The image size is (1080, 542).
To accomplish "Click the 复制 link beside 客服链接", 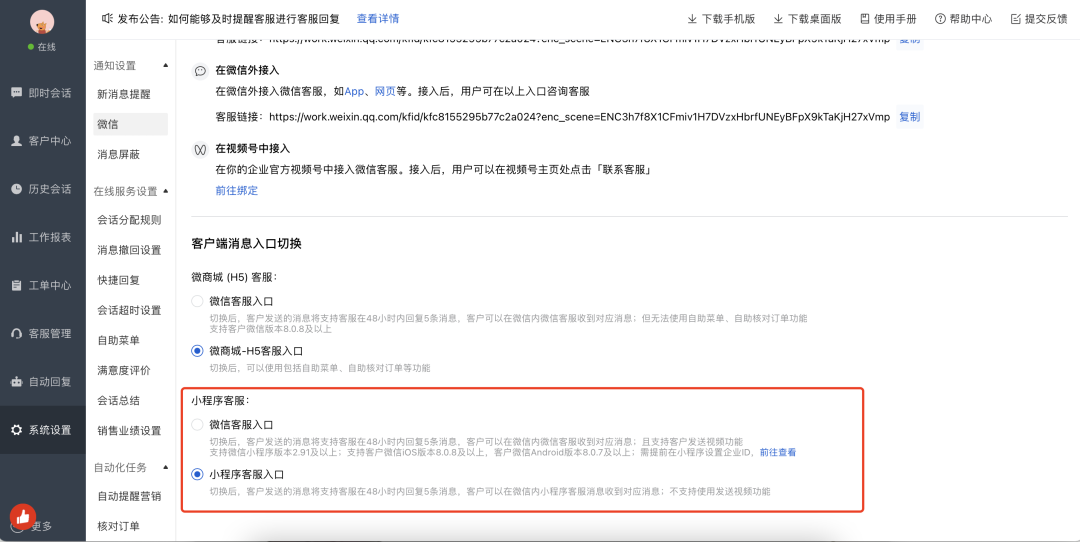I will [909, 117].
